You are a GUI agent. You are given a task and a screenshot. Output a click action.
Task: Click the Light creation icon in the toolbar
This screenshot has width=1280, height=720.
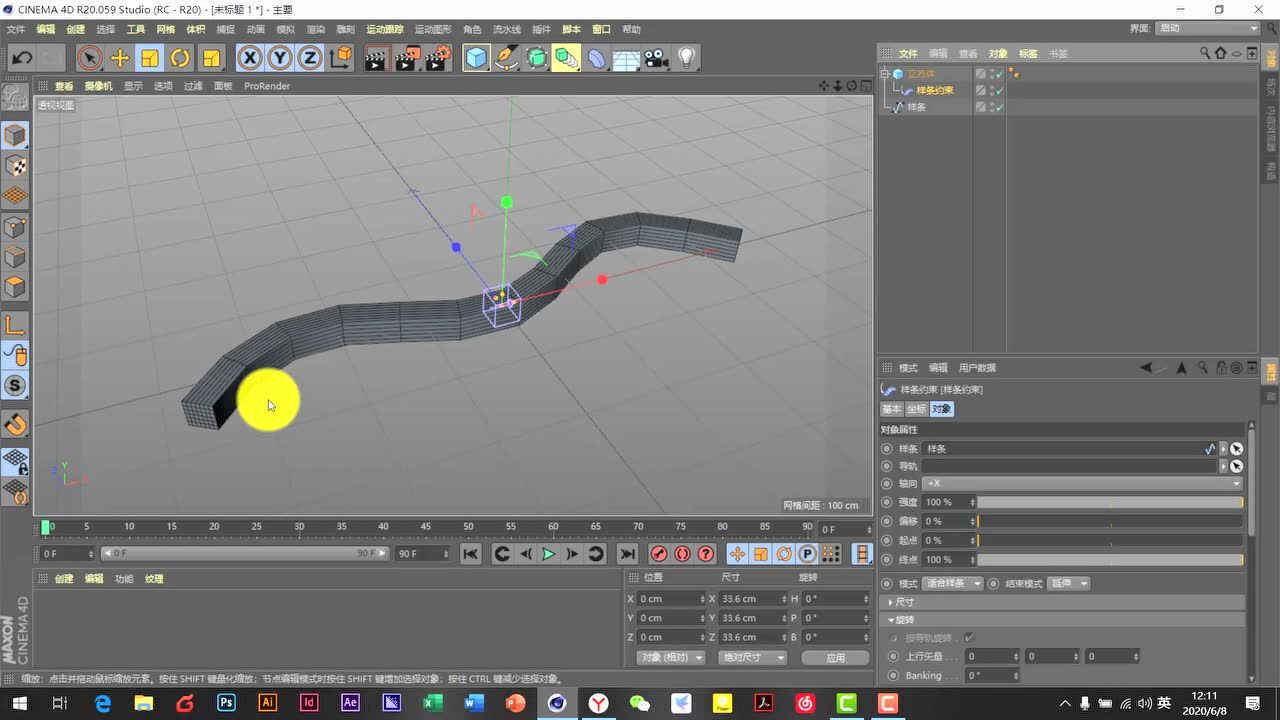pyautogui.click(x=684, y=58)
